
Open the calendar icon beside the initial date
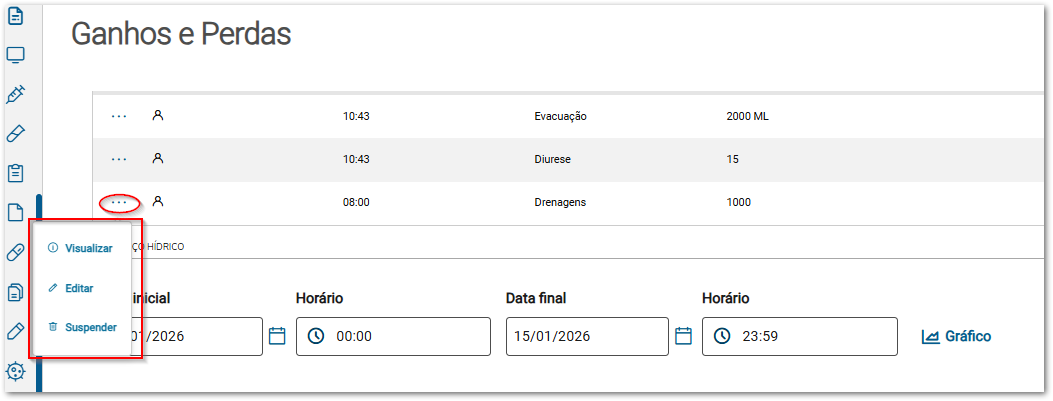click(278, 336)
